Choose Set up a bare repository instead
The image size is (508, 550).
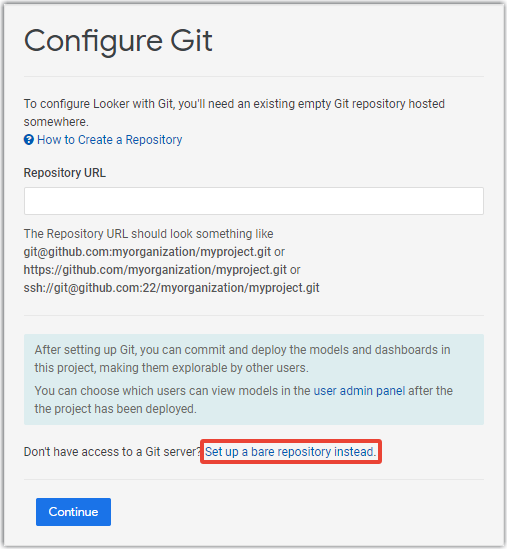[290, 452]
